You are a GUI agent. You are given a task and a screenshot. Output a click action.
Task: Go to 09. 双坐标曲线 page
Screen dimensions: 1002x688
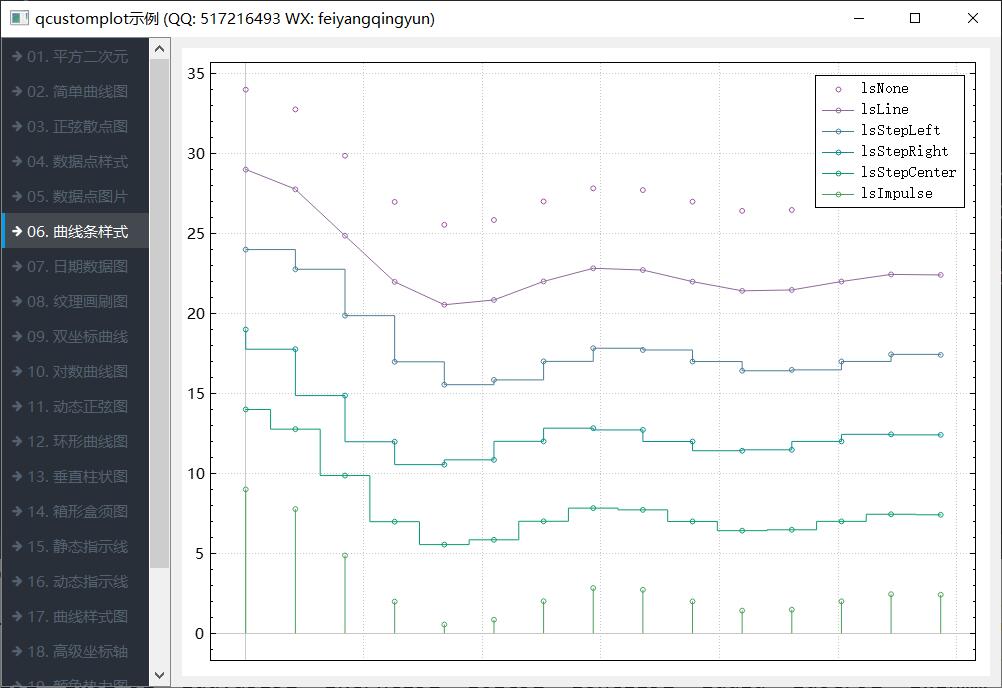point(76,337)
